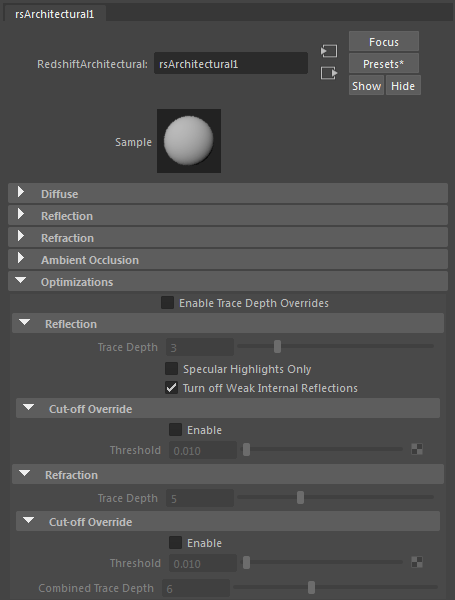The width and height of the screenshot is (455, 600).
Task: Tick Enable under Refraction Cut-off Override
Action: (x=175, y=542)
